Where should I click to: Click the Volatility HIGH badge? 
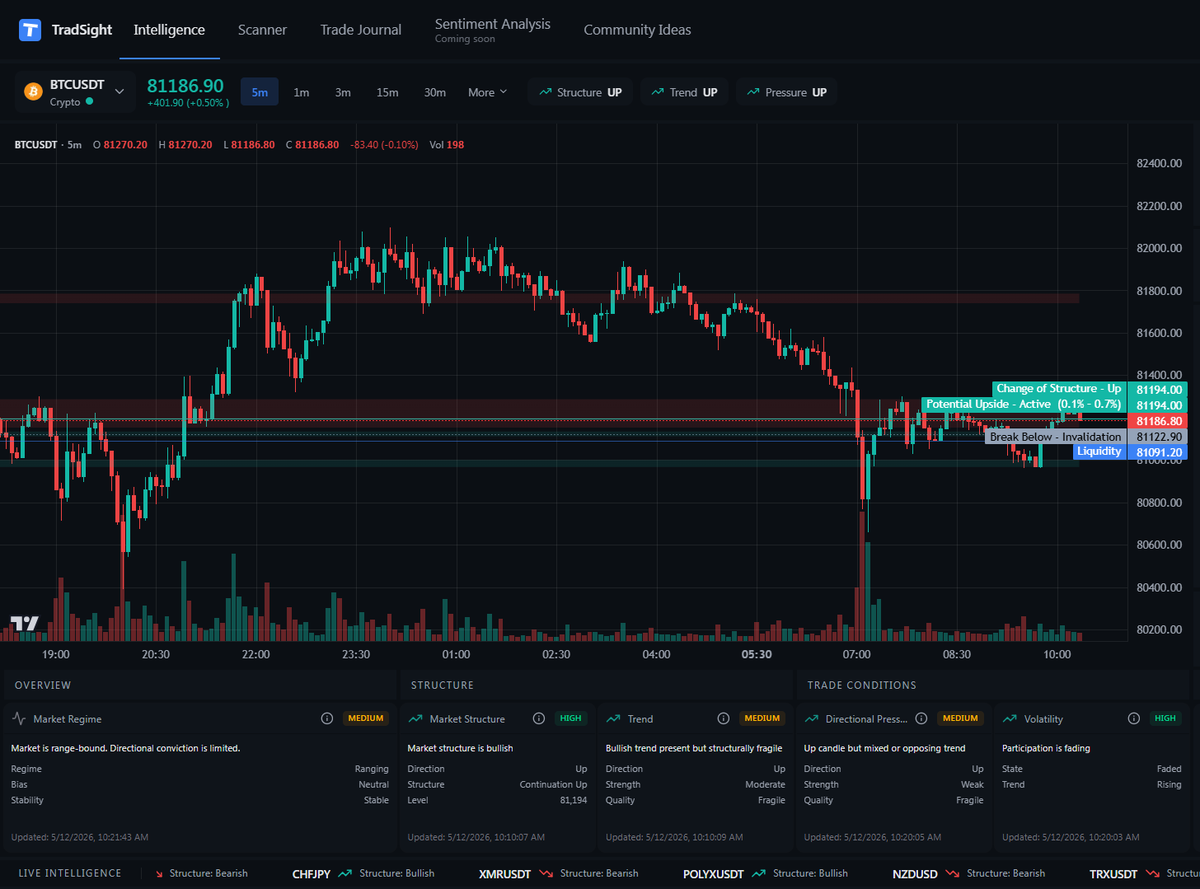point(1166,718)
